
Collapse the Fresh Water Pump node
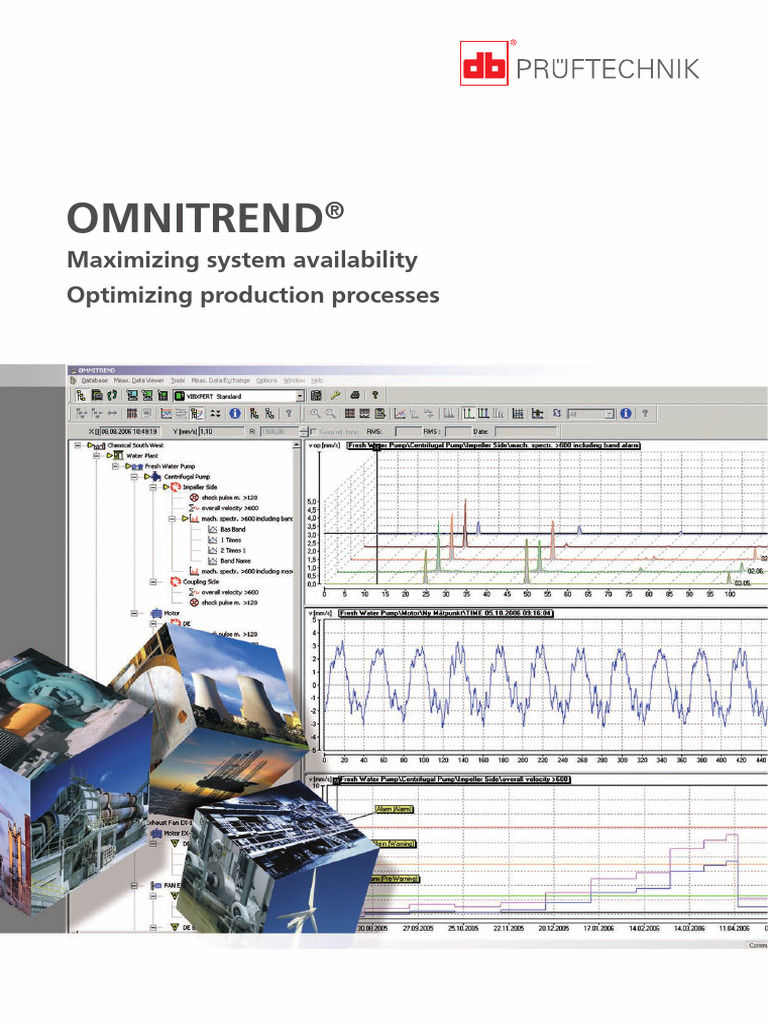click(116, 466)
